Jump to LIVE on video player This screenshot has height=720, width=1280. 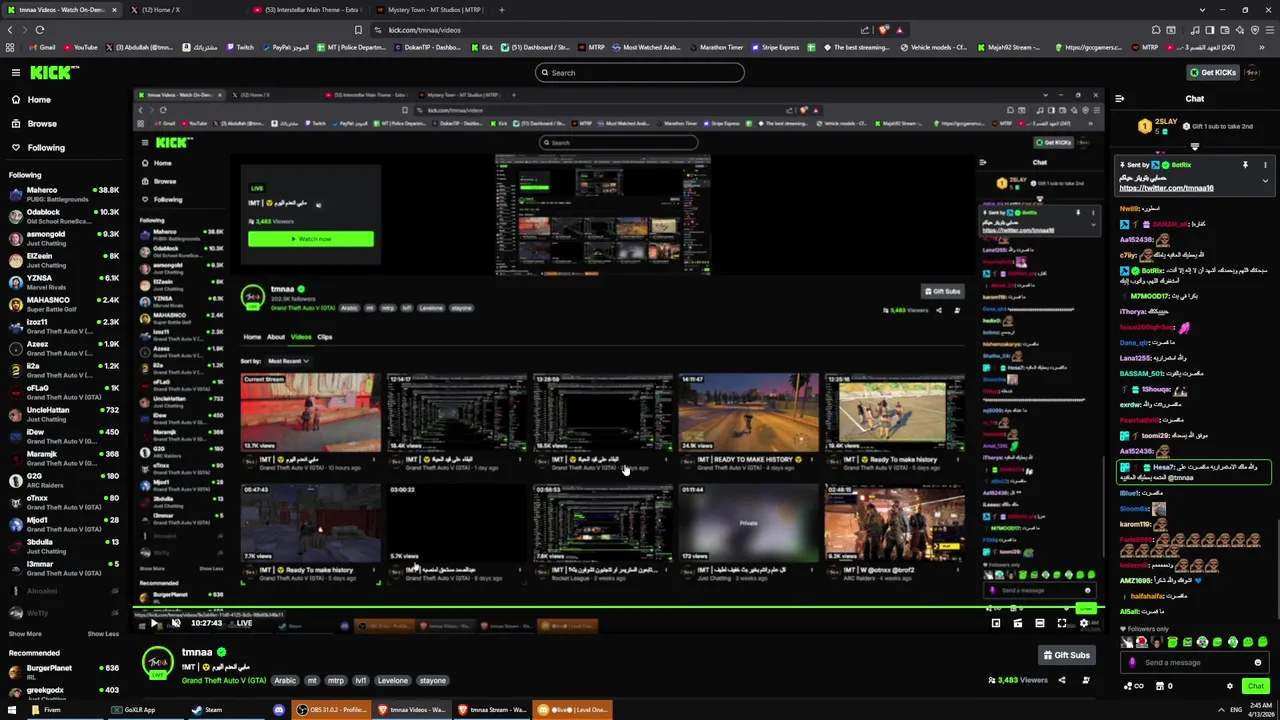click(244, 623)
